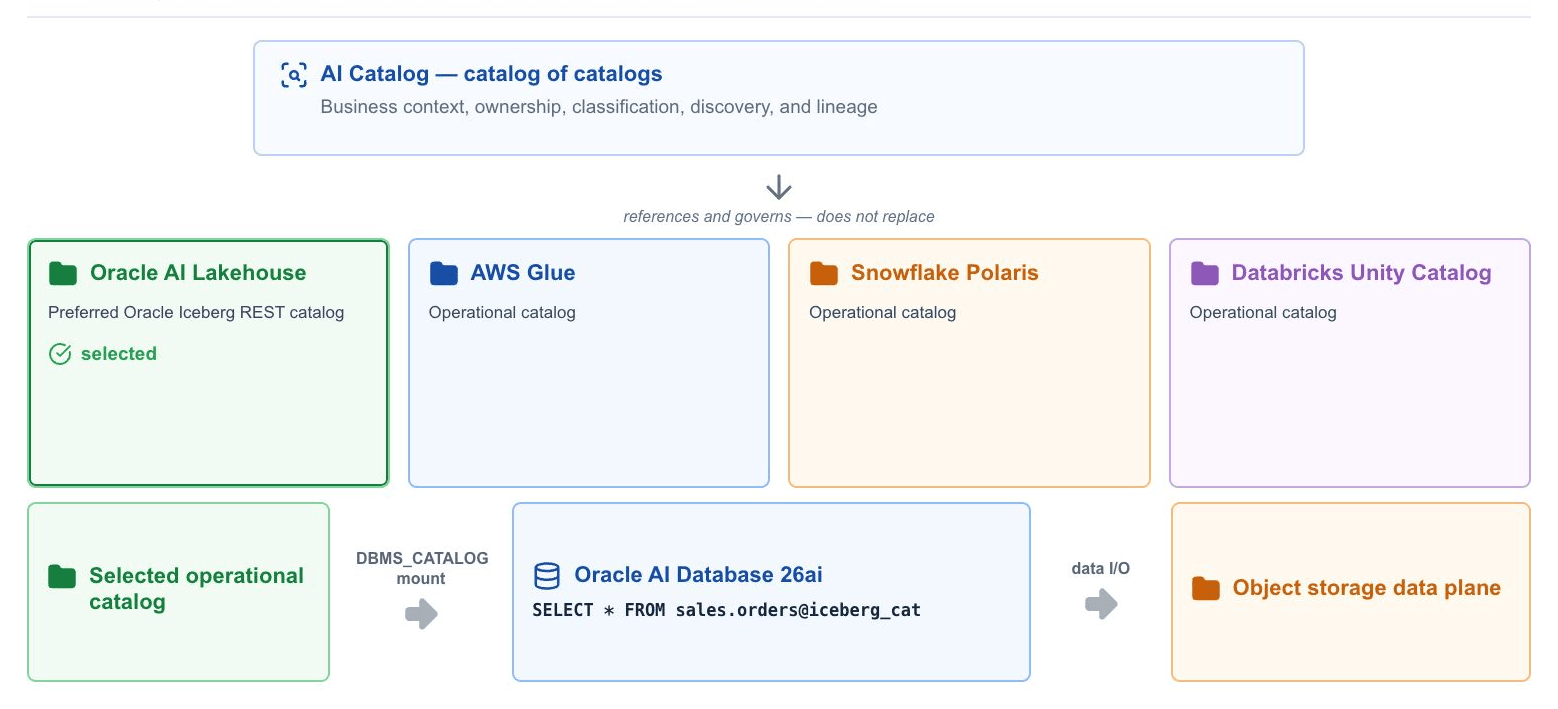
Task: Click the SELECT * FROM sales.orders@iceberg_cat query
Action: coord(726,610)
